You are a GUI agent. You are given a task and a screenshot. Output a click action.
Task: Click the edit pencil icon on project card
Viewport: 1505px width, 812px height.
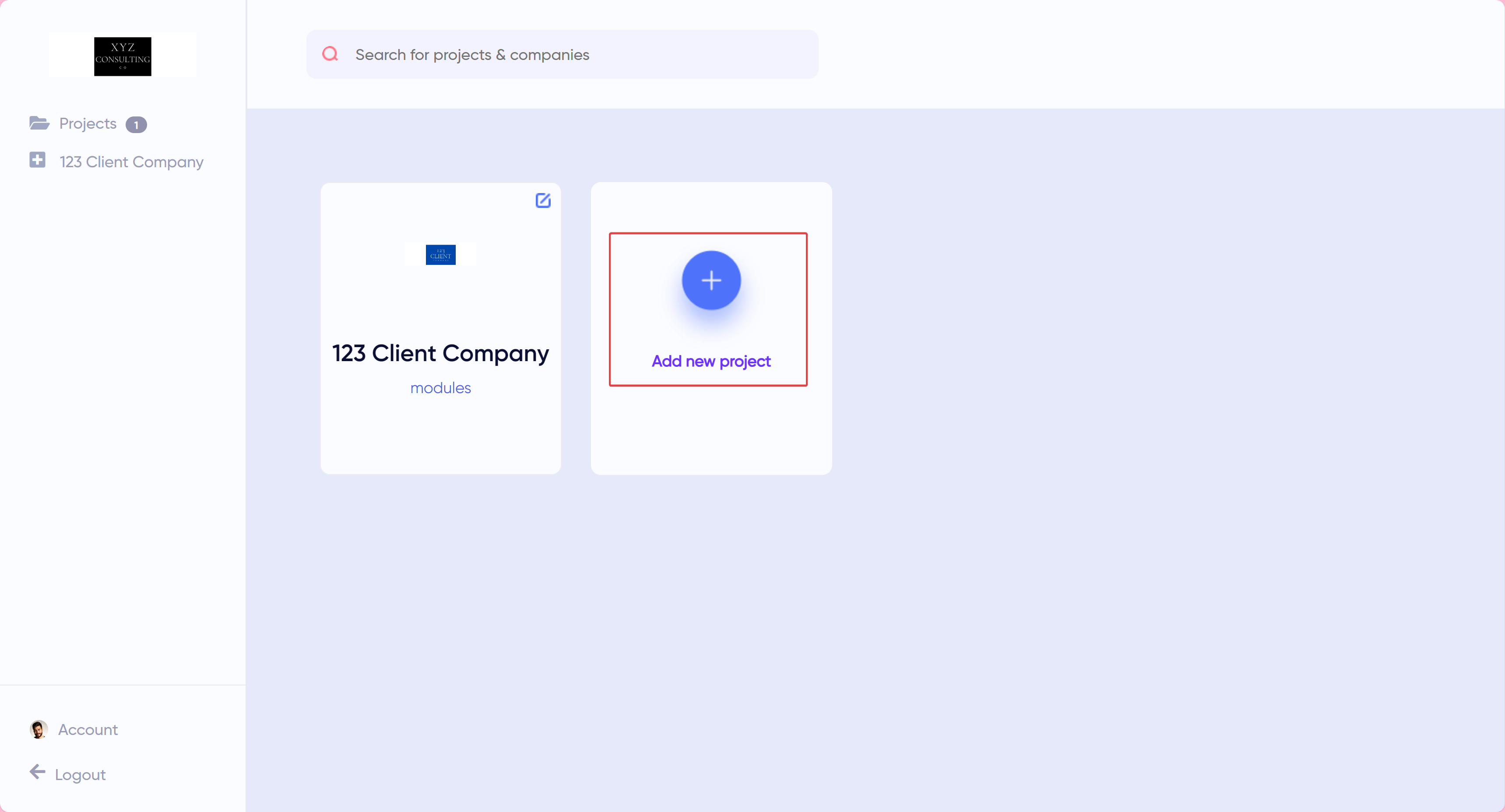(543, 200)
